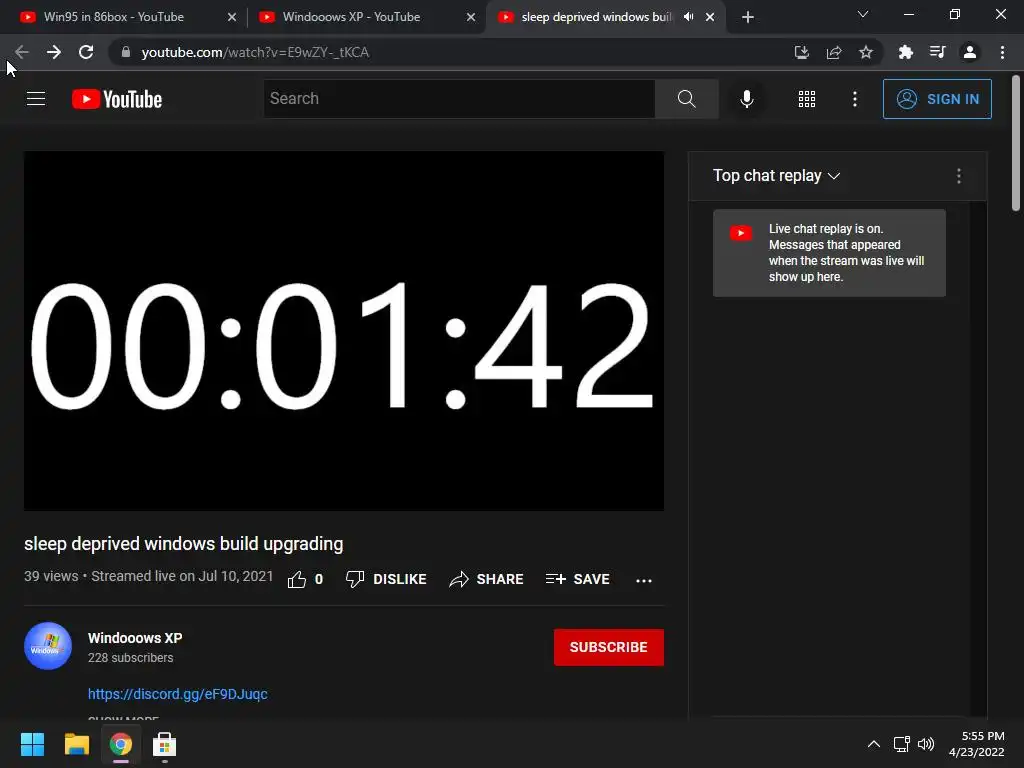Open Windooows XP channel avatar
The height and width of the screenshot is (768, 1024).
pos(48,646)
